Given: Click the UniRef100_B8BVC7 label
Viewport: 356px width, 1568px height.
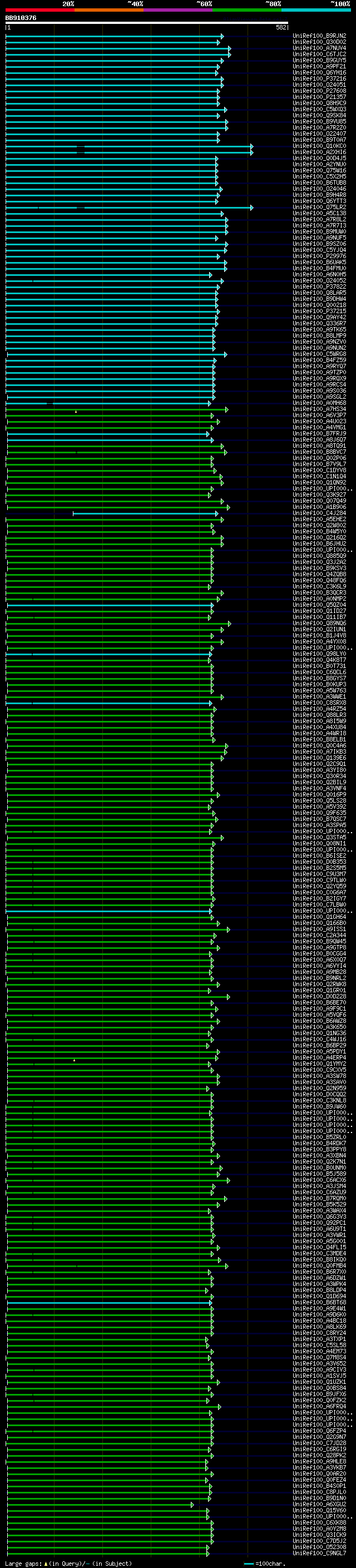Looking at the screenshot, I should pyautogui.click(x=319, y=452).
